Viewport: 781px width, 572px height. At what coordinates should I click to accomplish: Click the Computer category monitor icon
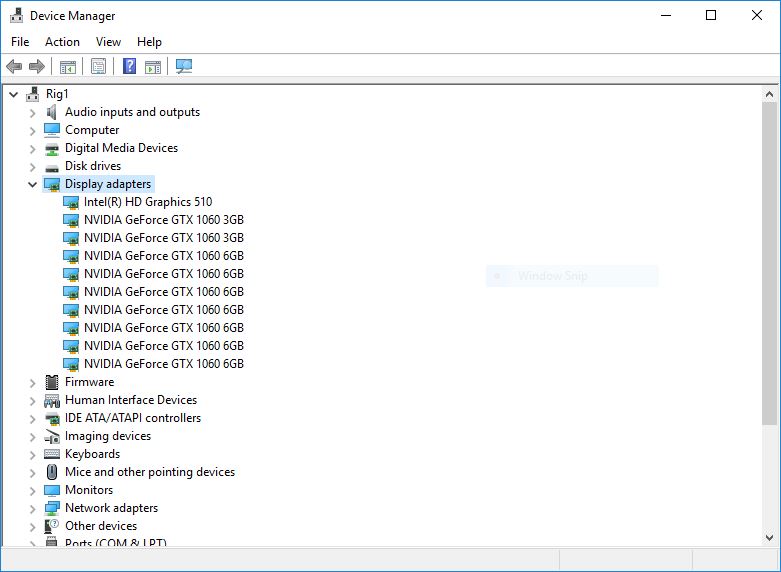coord(52,130)
